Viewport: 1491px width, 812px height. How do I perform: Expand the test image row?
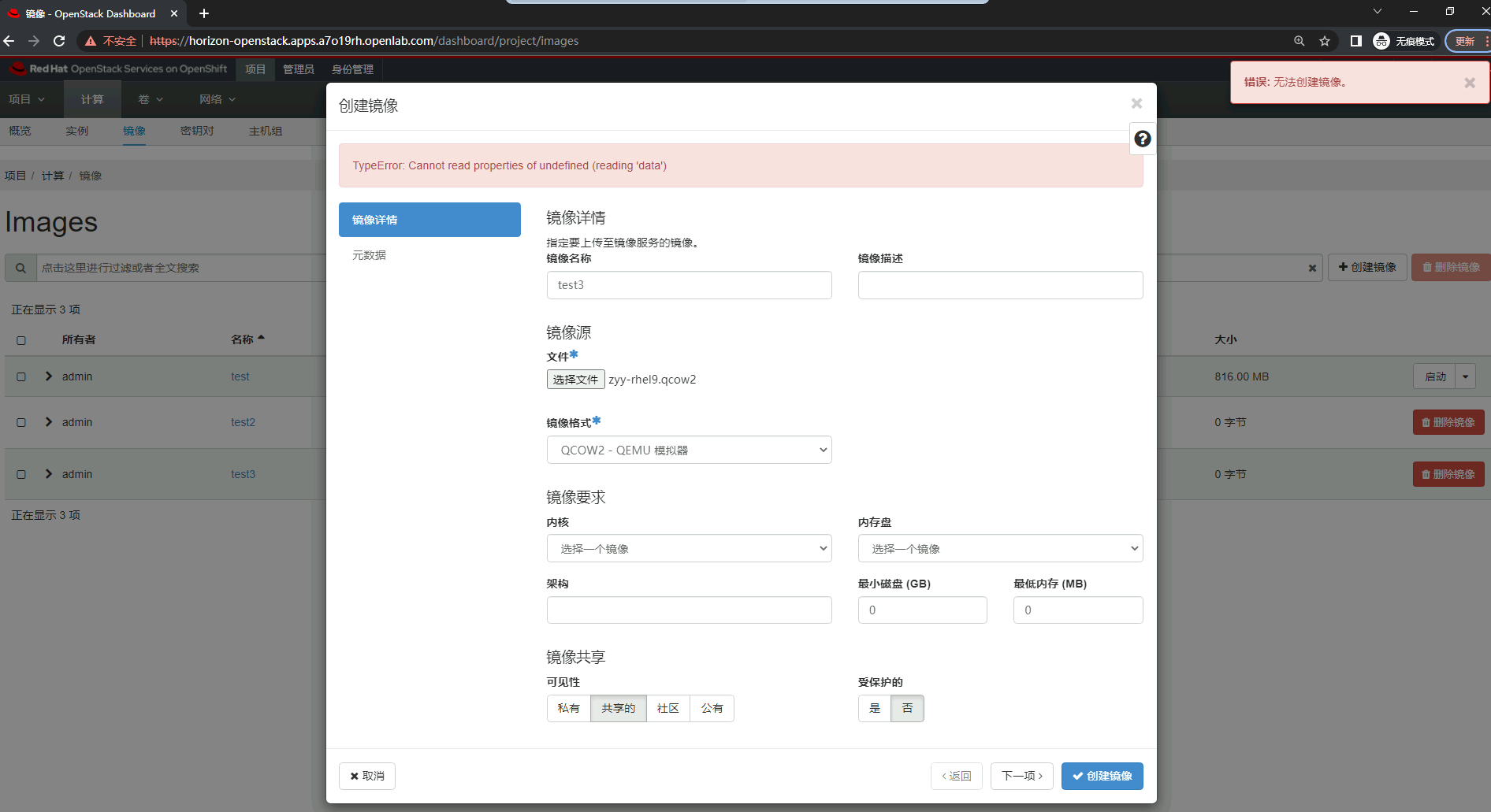coord(49,376)
